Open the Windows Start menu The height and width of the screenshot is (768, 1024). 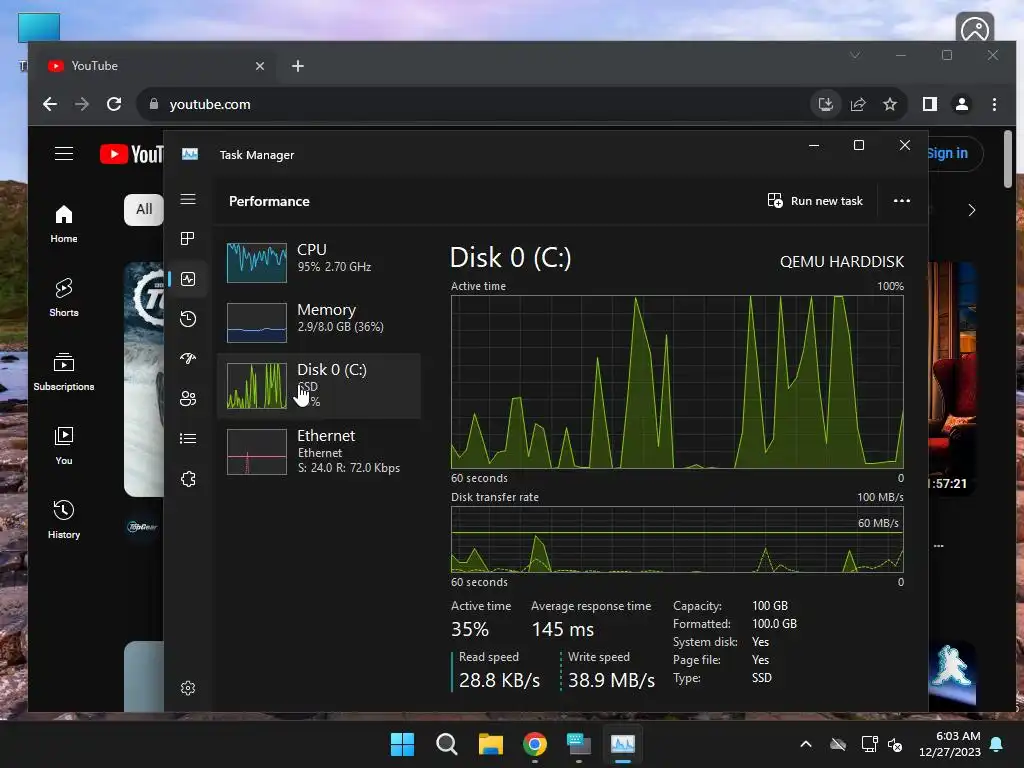coord(402,744)
